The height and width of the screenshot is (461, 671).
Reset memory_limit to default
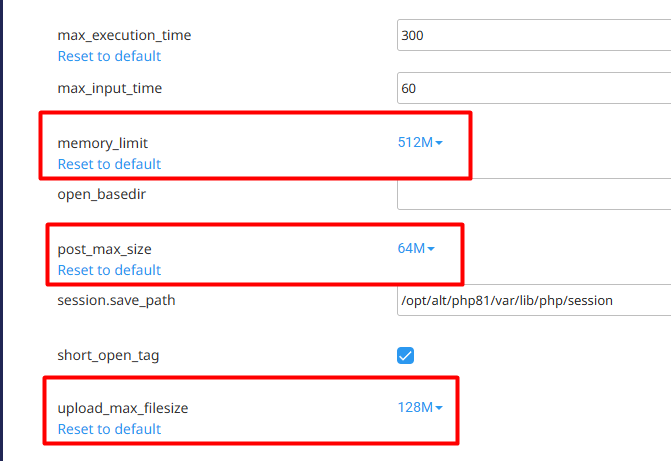point(109,164)
